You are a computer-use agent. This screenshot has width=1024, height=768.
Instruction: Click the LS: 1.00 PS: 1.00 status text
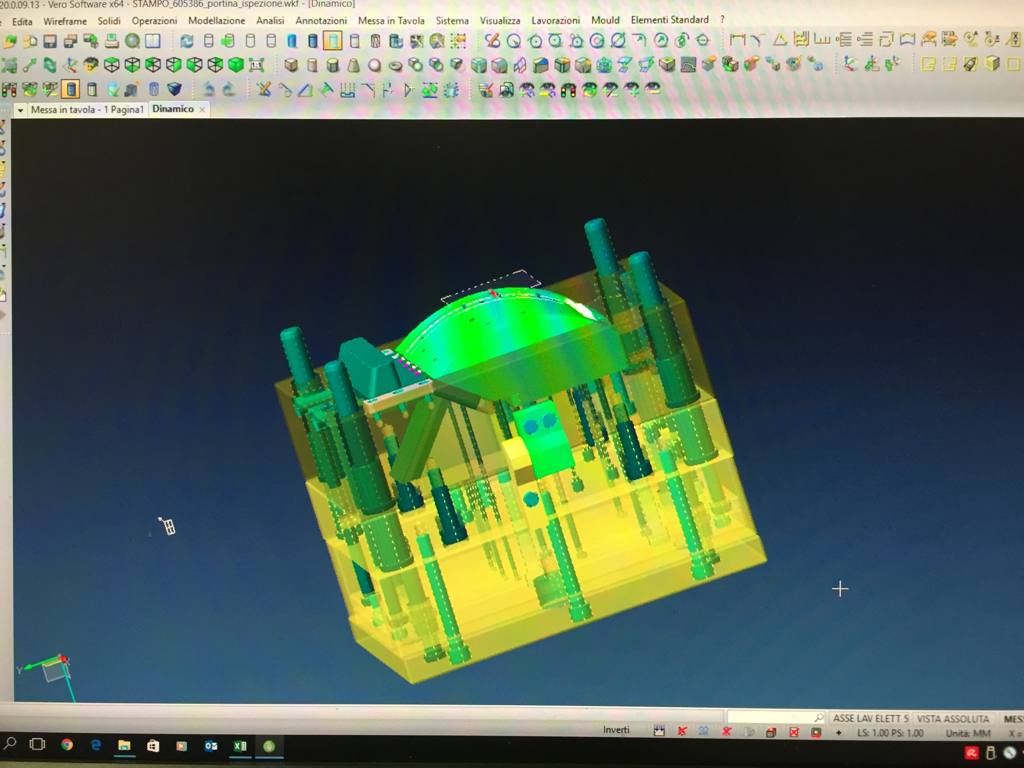pos(890,733)
